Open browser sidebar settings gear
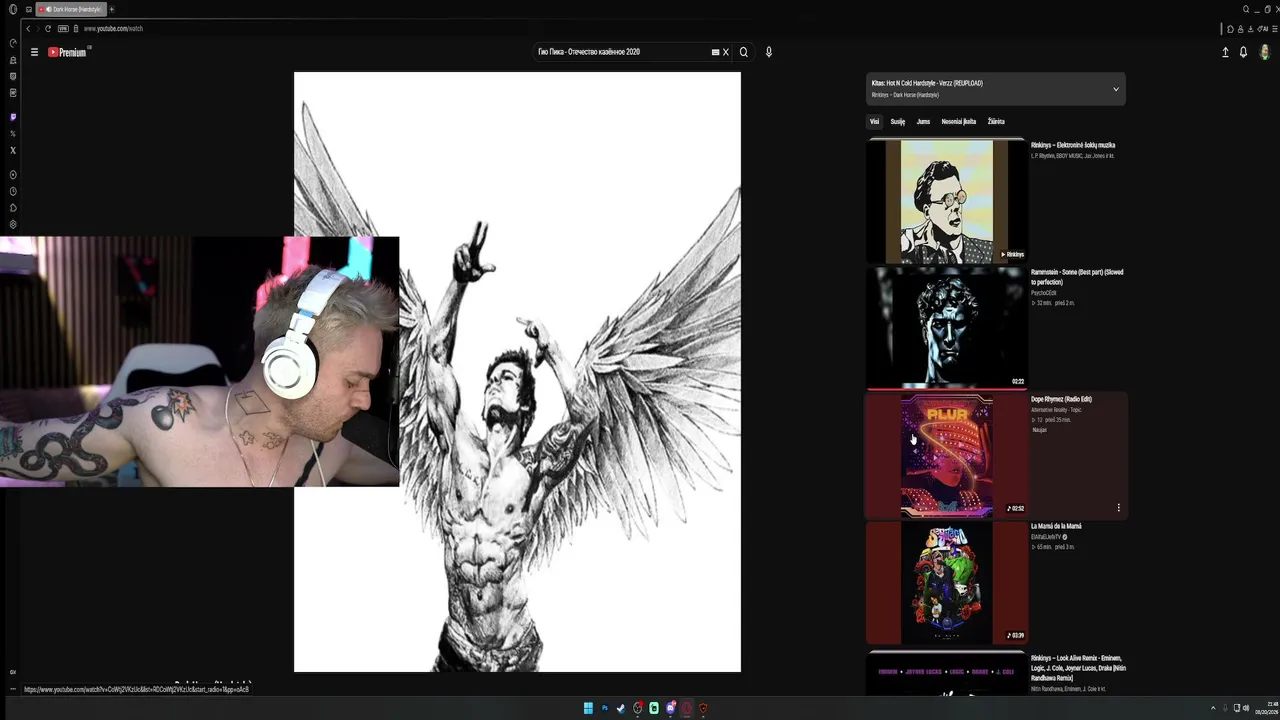Image resolution: width=1280 pixels, height=720 pixels. 13,224
